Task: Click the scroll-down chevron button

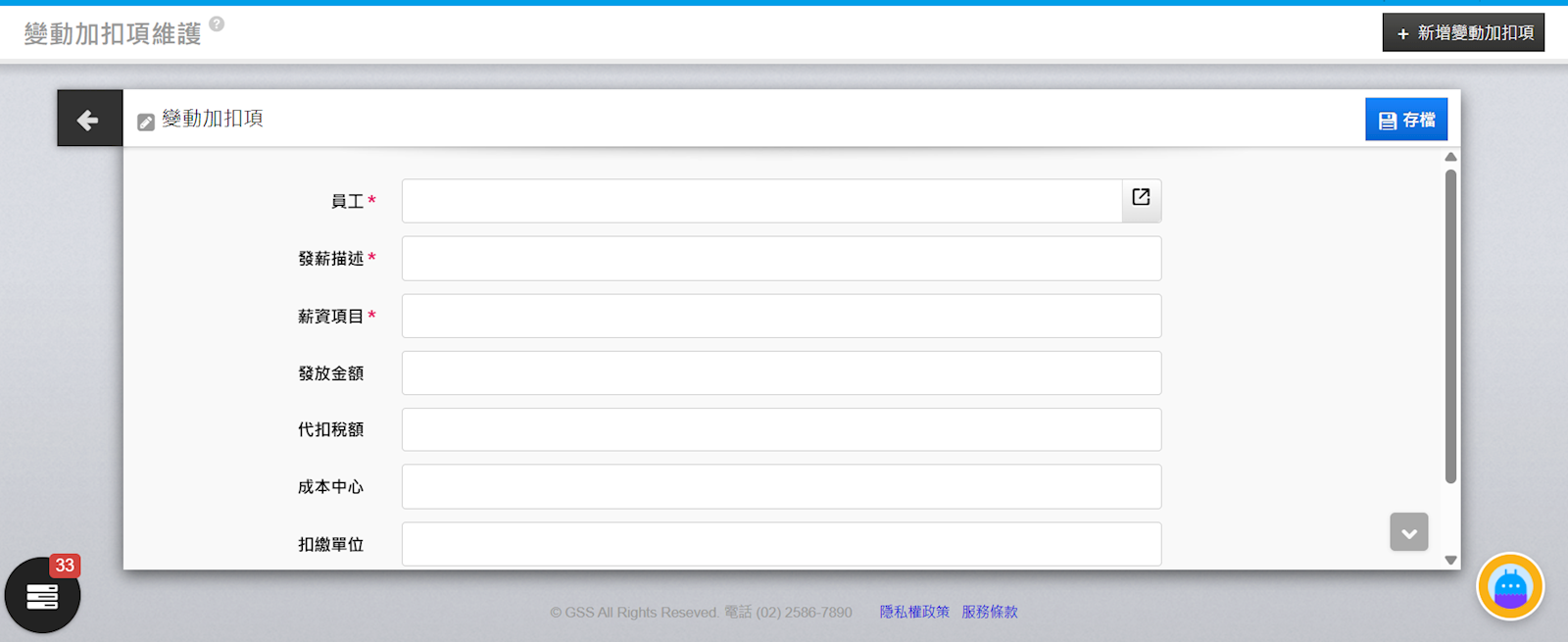Action: 1408,532
